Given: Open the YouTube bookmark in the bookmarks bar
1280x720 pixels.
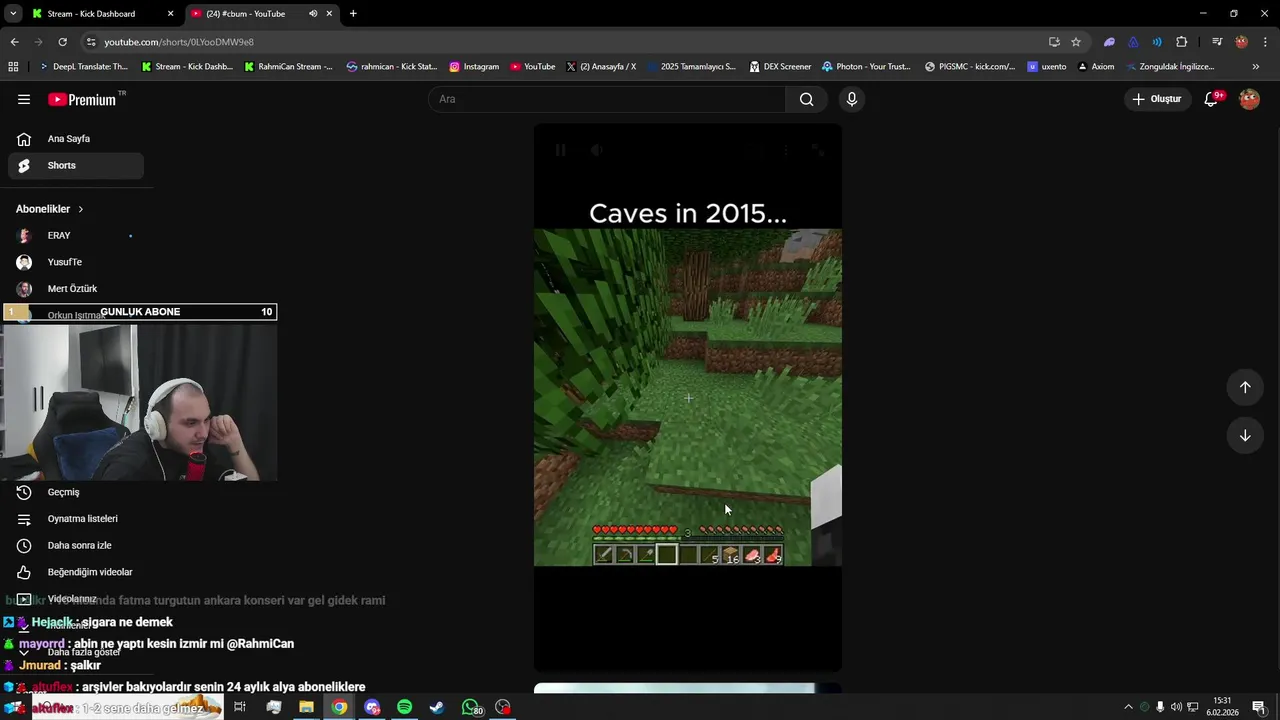Looking at the screenshot, I should [532, 67].
